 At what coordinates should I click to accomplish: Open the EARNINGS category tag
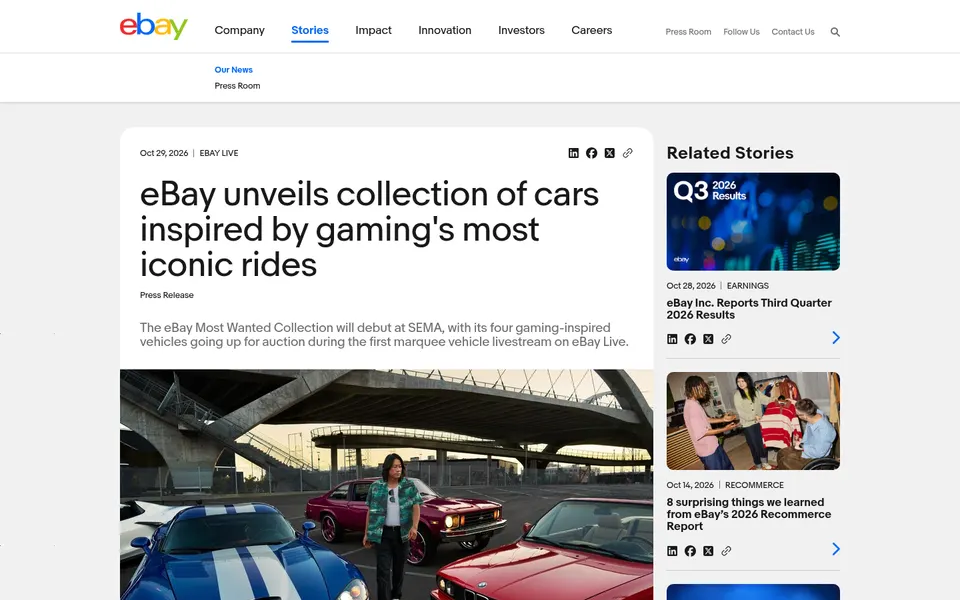click(748, 286)
